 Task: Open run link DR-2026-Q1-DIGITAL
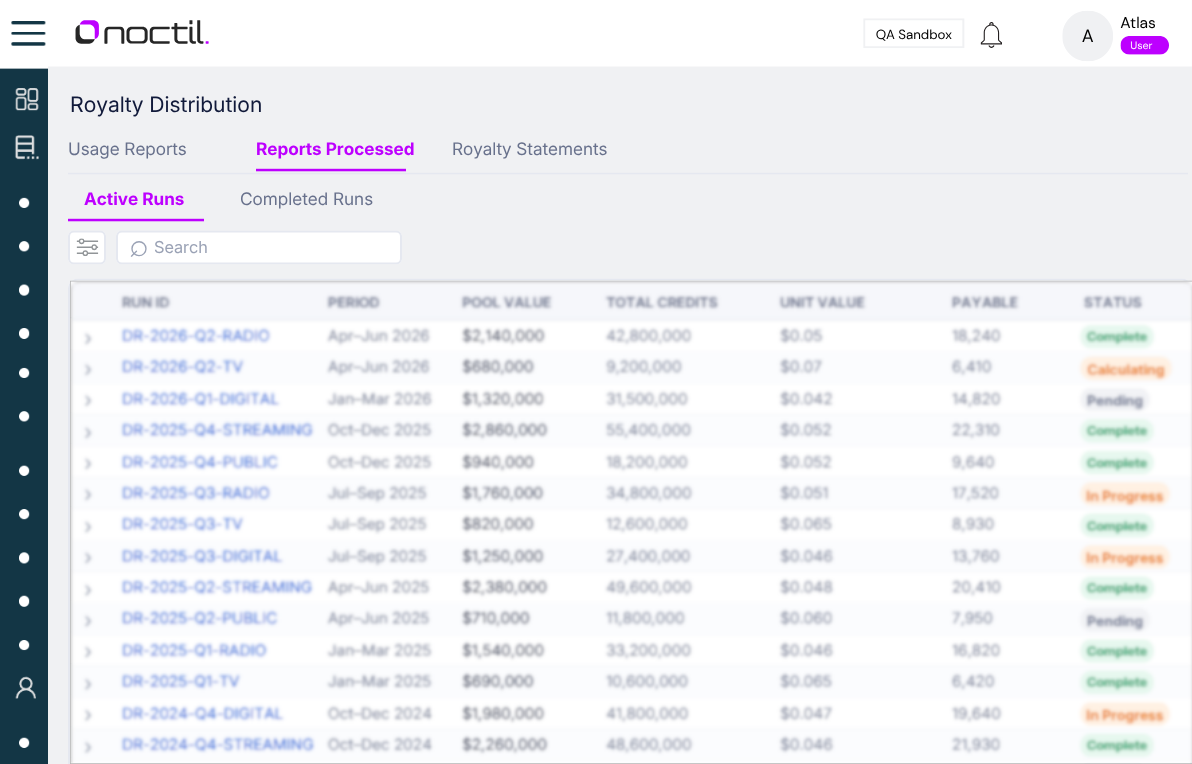(x=200, y=398)
